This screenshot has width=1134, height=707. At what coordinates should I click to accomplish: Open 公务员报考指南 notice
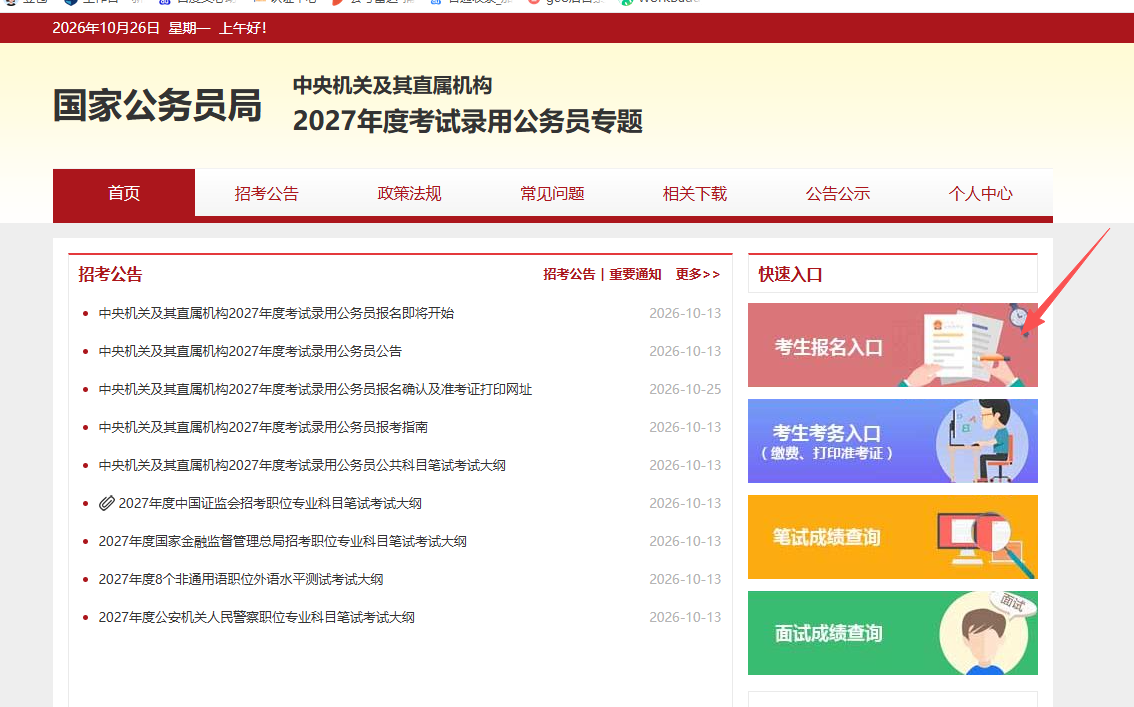tap(263, 427)
